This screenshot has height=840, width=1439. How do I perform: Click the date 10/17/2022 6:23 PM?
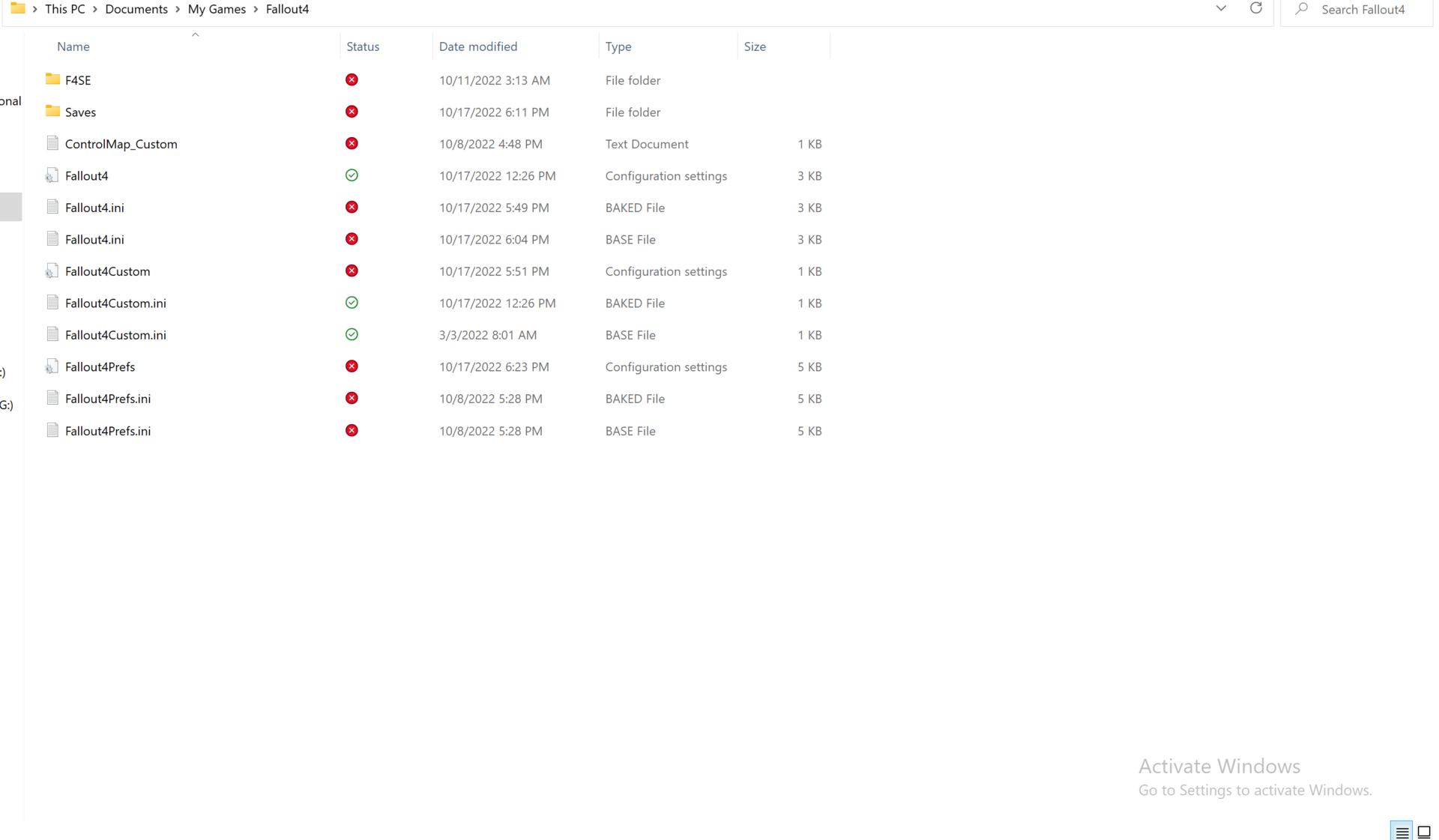click(494, 366)
